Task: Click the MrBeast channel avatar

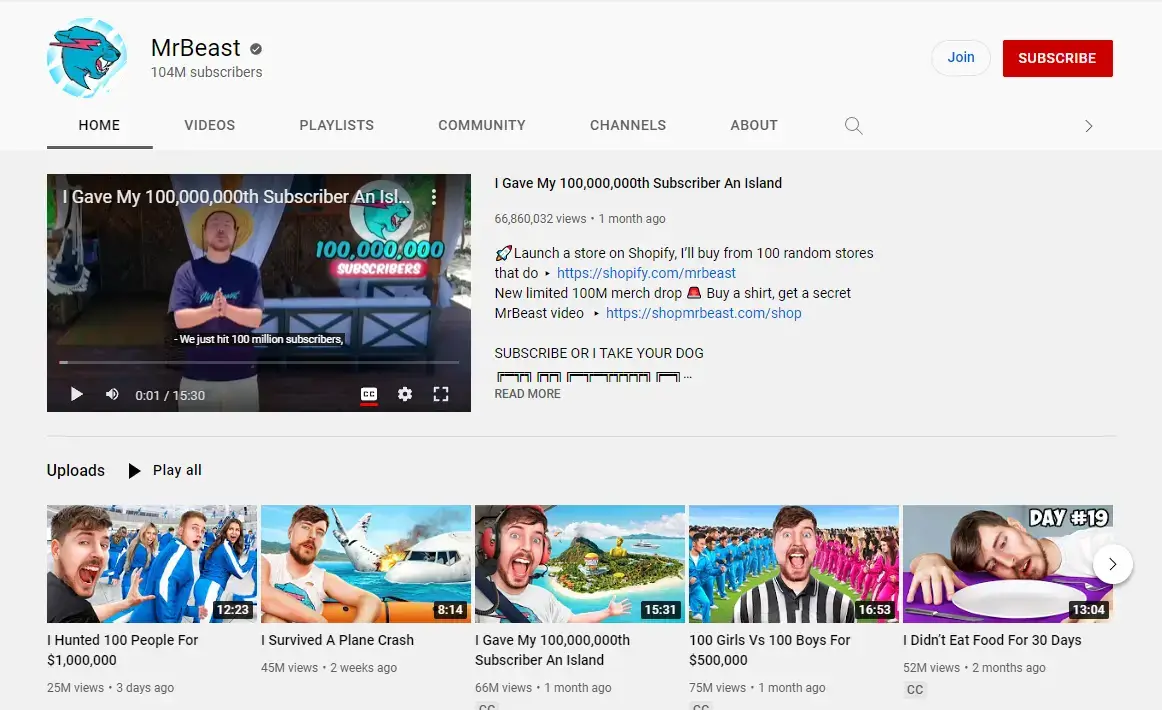Action: pos(87,58)
